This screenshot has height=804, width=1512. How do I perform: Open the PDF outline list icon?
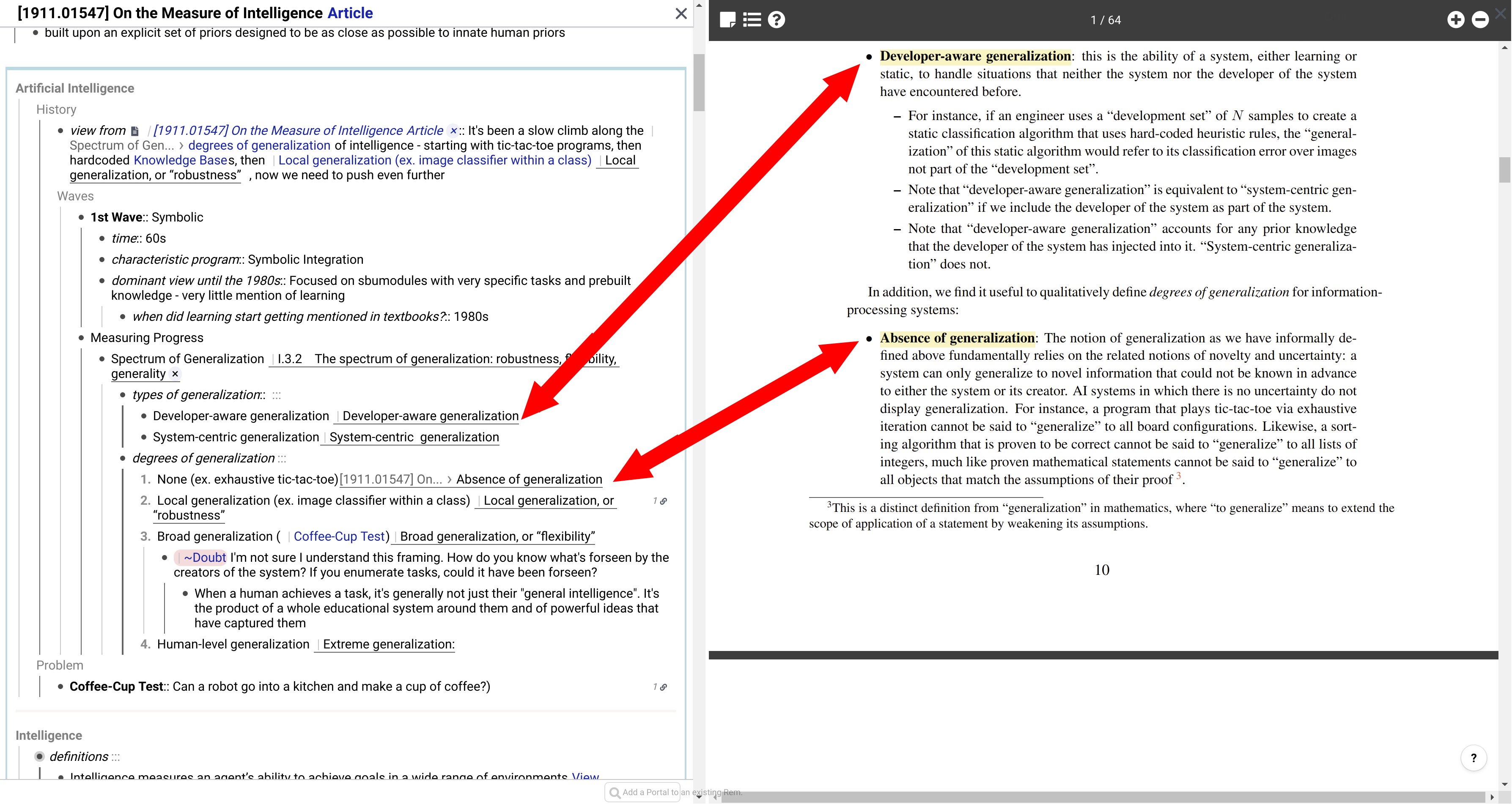752,20
